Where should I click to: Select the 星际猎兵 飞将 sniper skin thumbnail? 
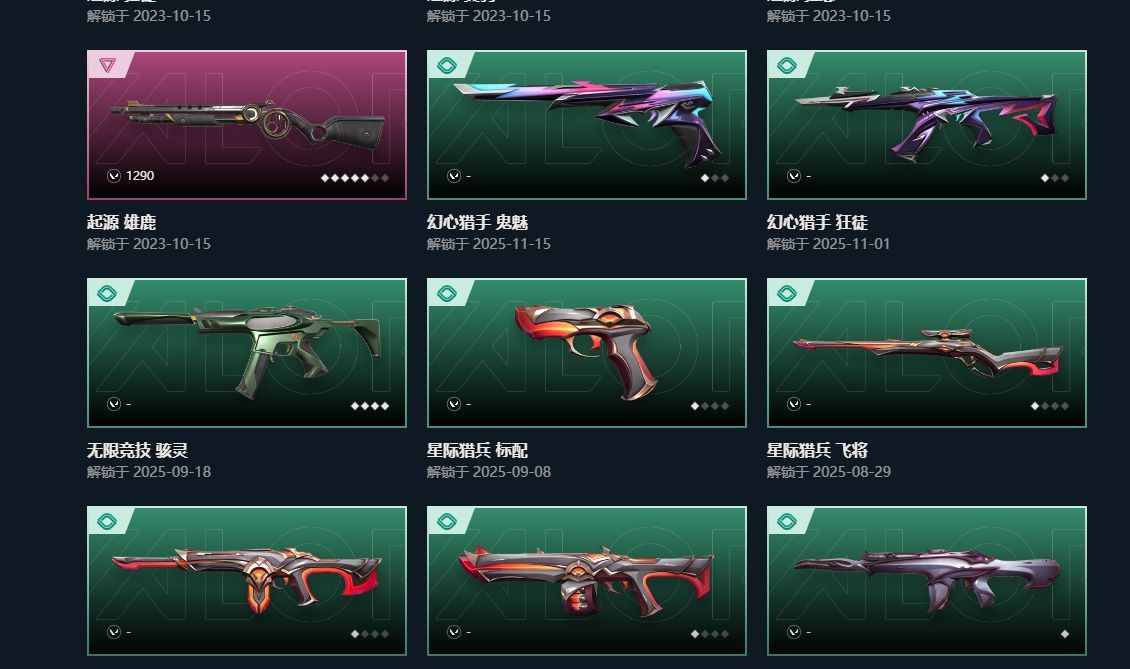point(927,353)
